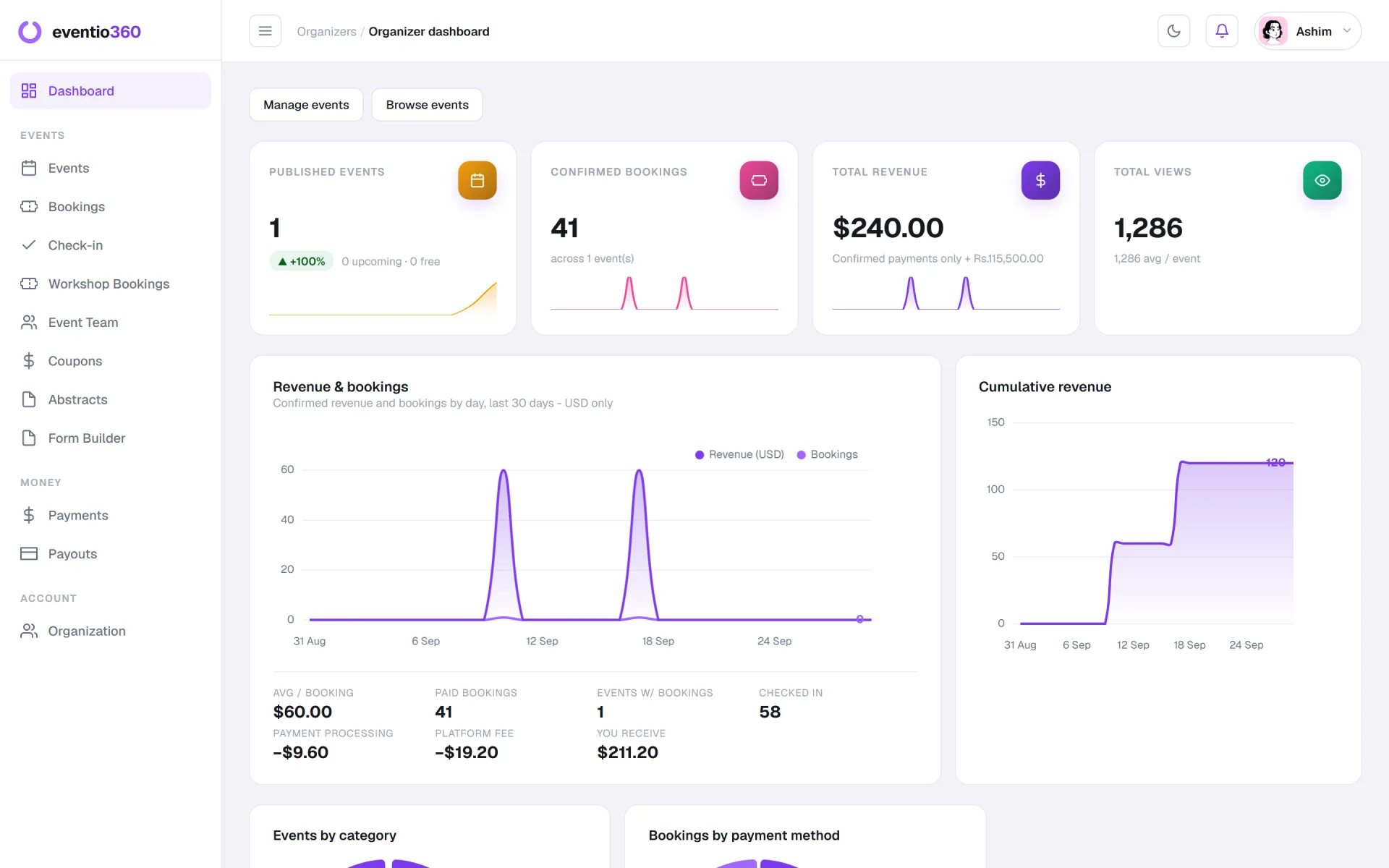The image size is (1389, 868).
Task: Switch to dark mode with the moon icon
Action: [1173, 31]
